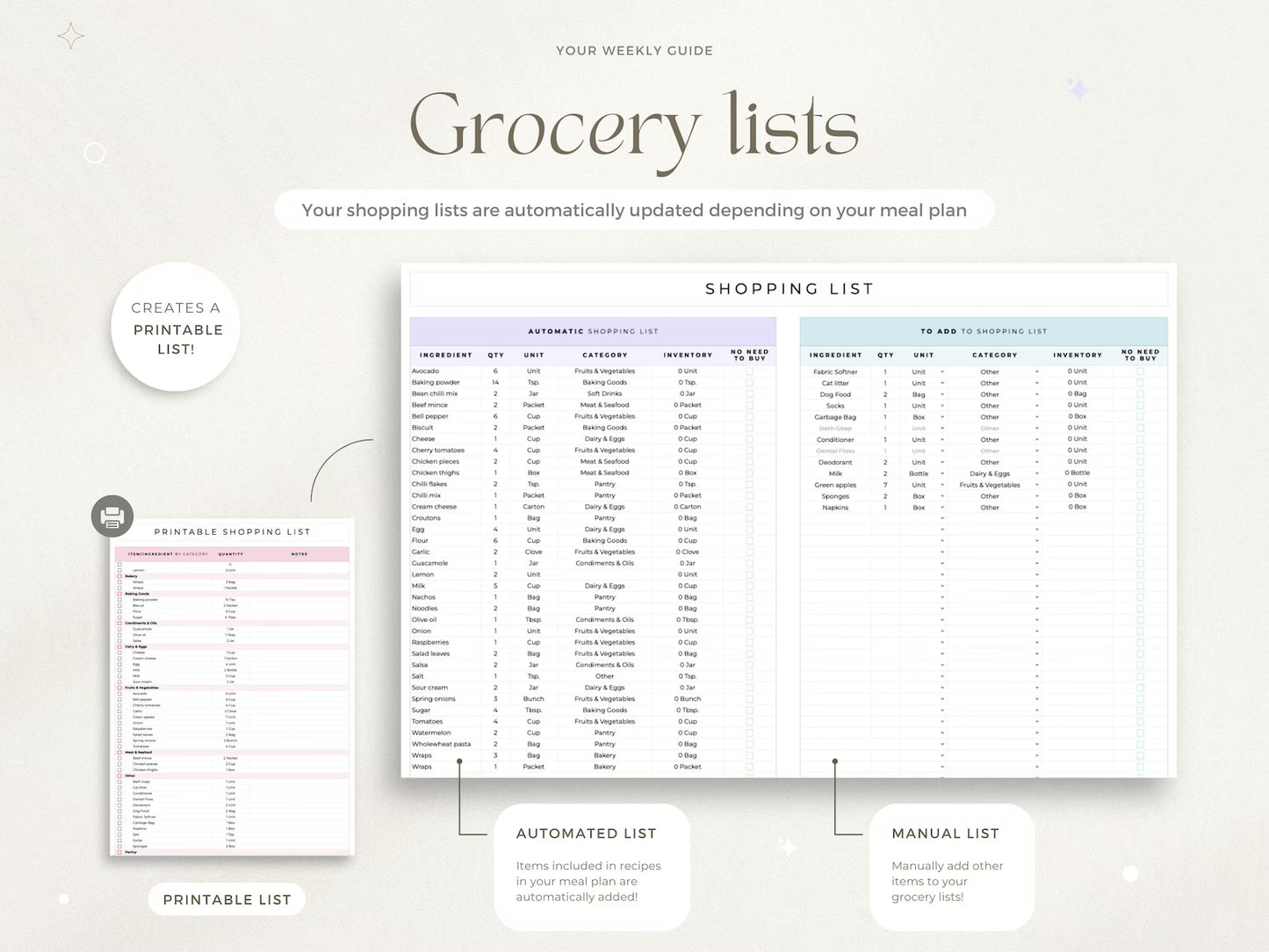Click the sparkle star icon top left
Image resolution: width=1269 pixels, height=952 pixels.
click(70, 35)
